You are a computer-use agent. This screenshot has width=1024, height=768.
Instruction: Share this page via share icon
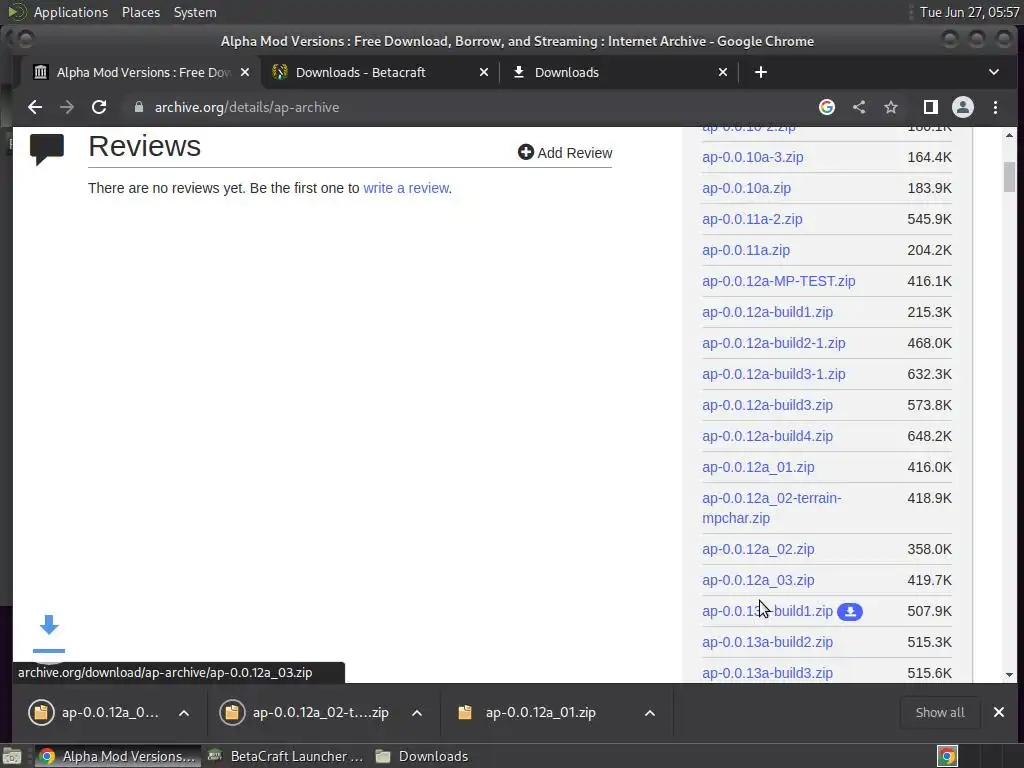pyautogui.click(x=859, y=107)
